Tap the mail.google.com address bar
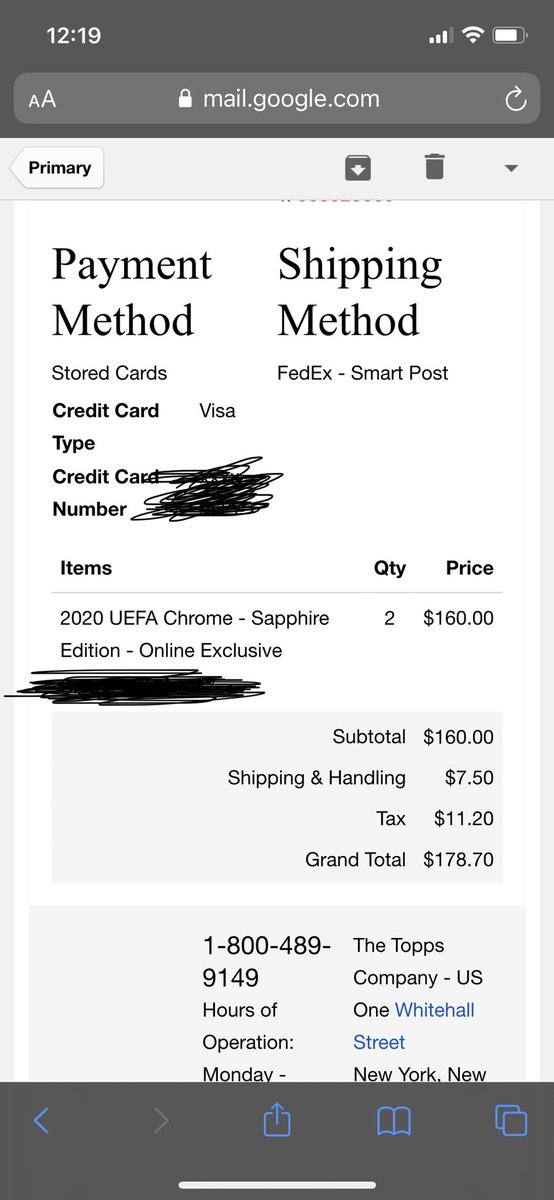The height and width of the screenshot is (1200, 554). [x=277, y=99]
